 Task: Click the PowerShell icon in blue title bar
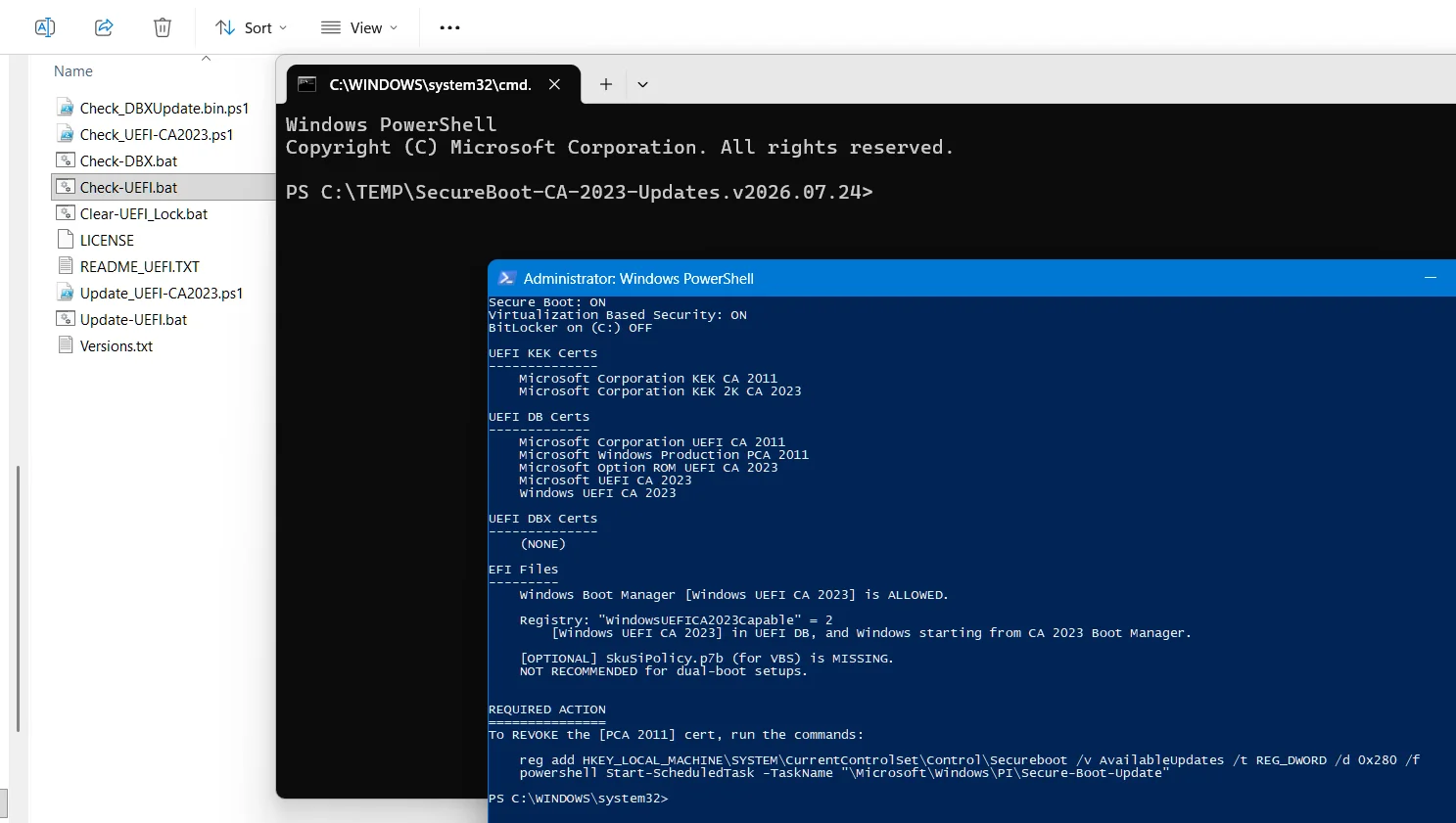[x=506, y=278]
